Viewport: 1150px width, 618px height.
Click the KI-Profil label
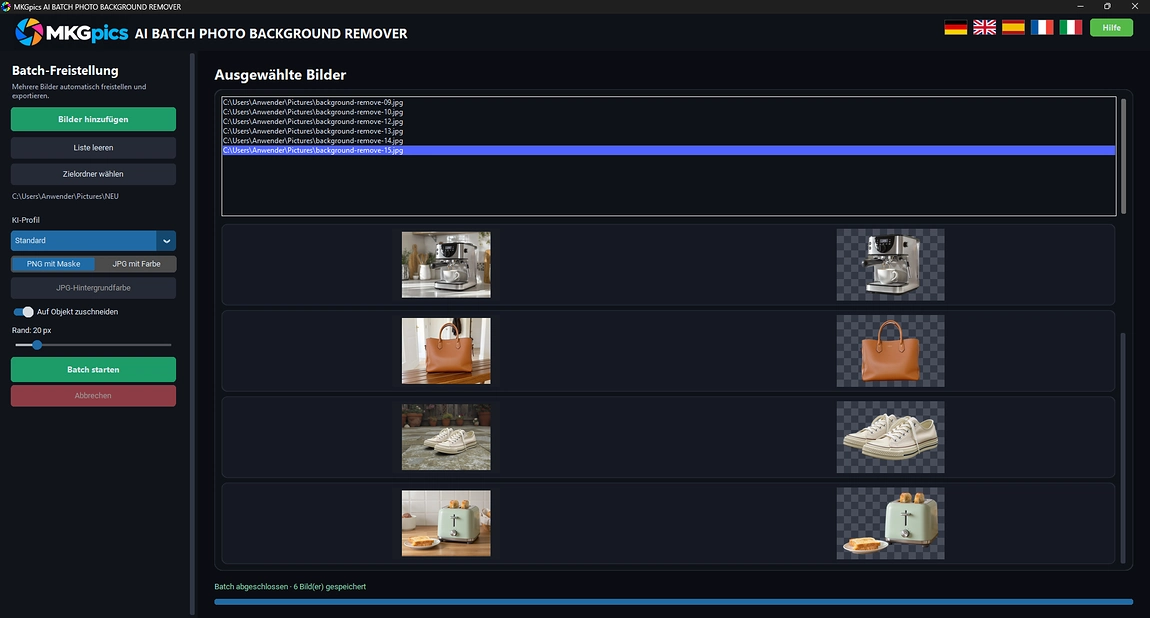point(26,220)
